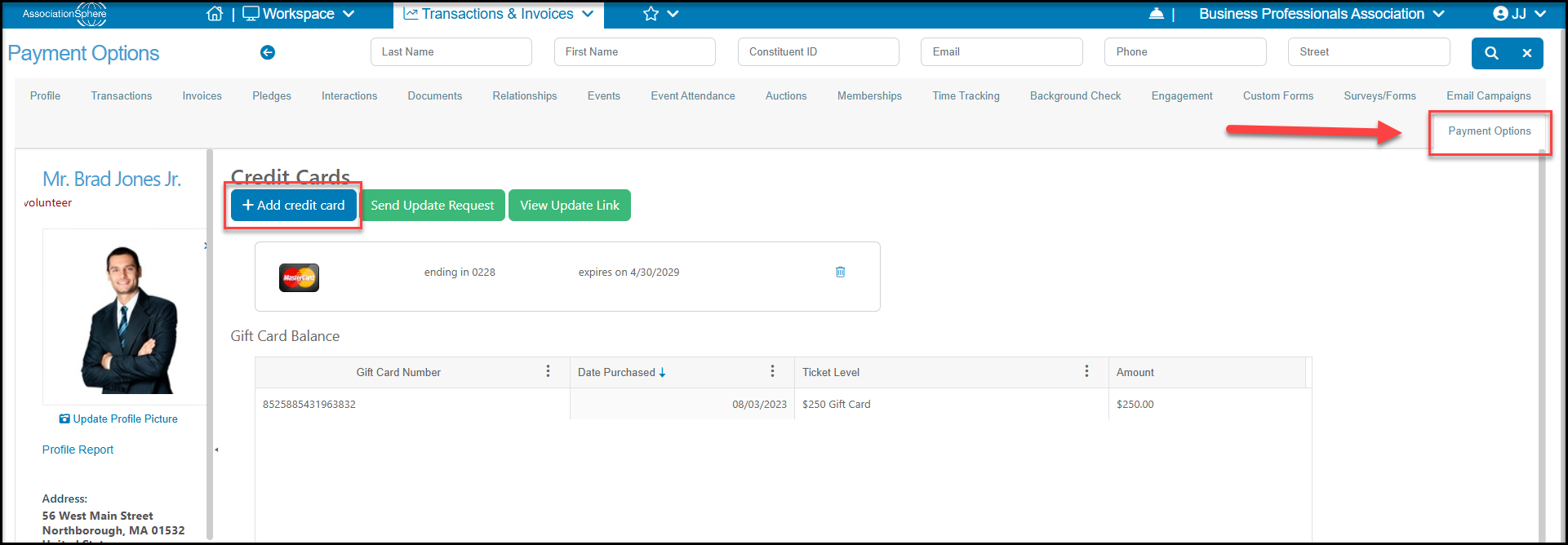The image size is (1568, 545).
Task: Click the search magnifier icon
Action: (1491, 53)
